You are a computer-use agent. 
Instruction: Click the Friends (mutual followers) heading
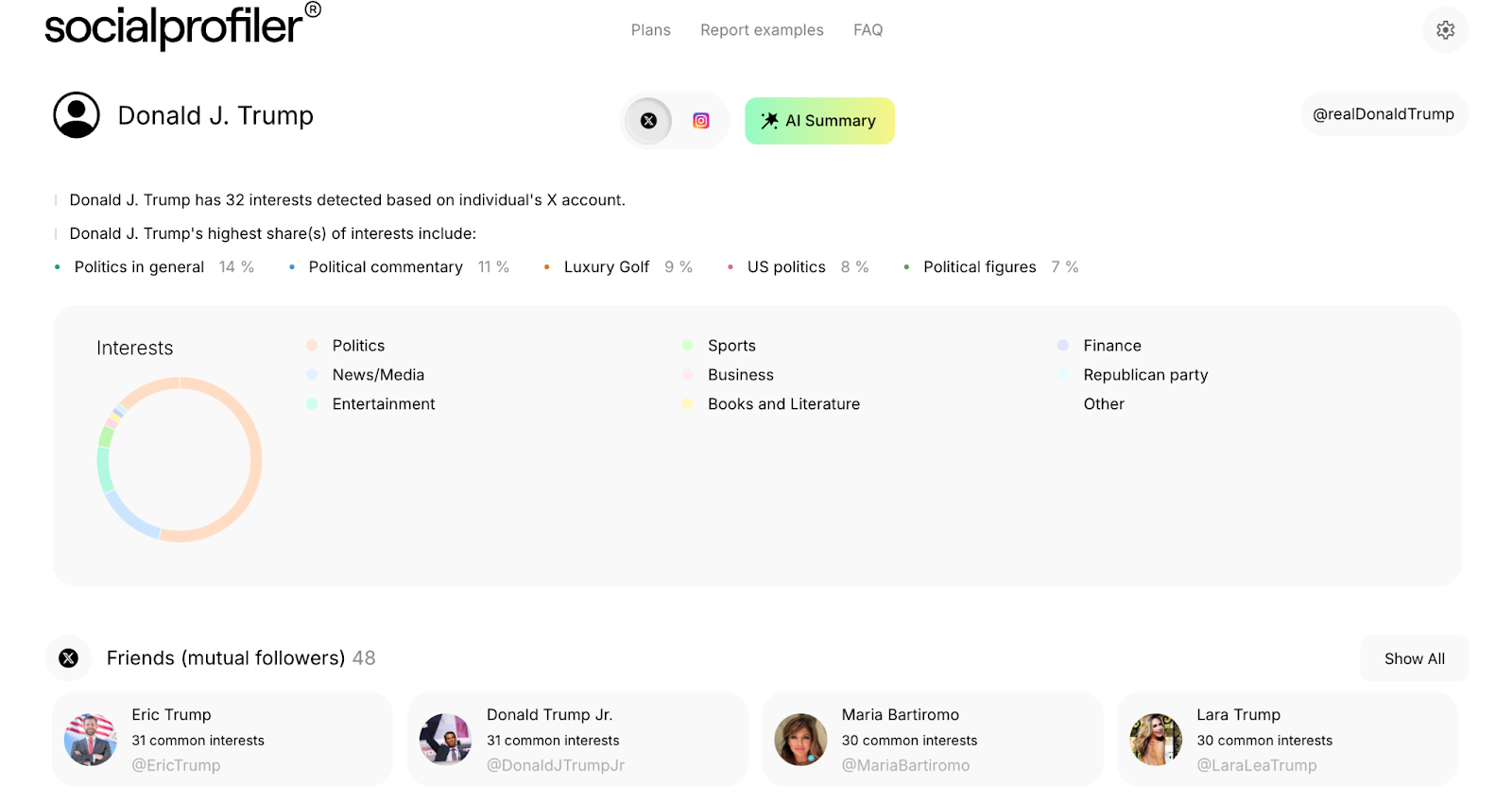point(226,658)
